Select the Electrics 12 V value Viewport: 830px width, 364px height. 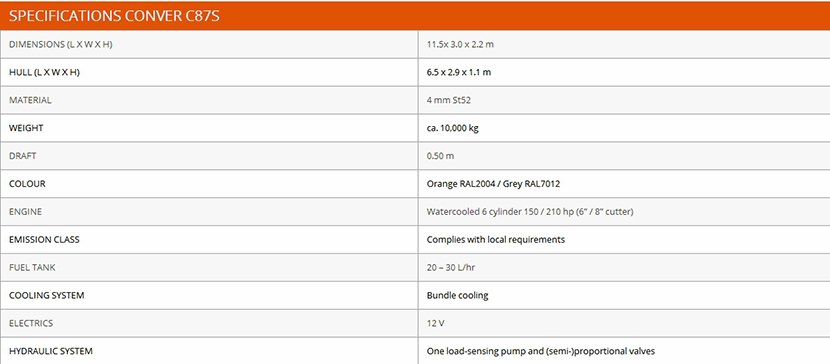[x=435, y=323]
